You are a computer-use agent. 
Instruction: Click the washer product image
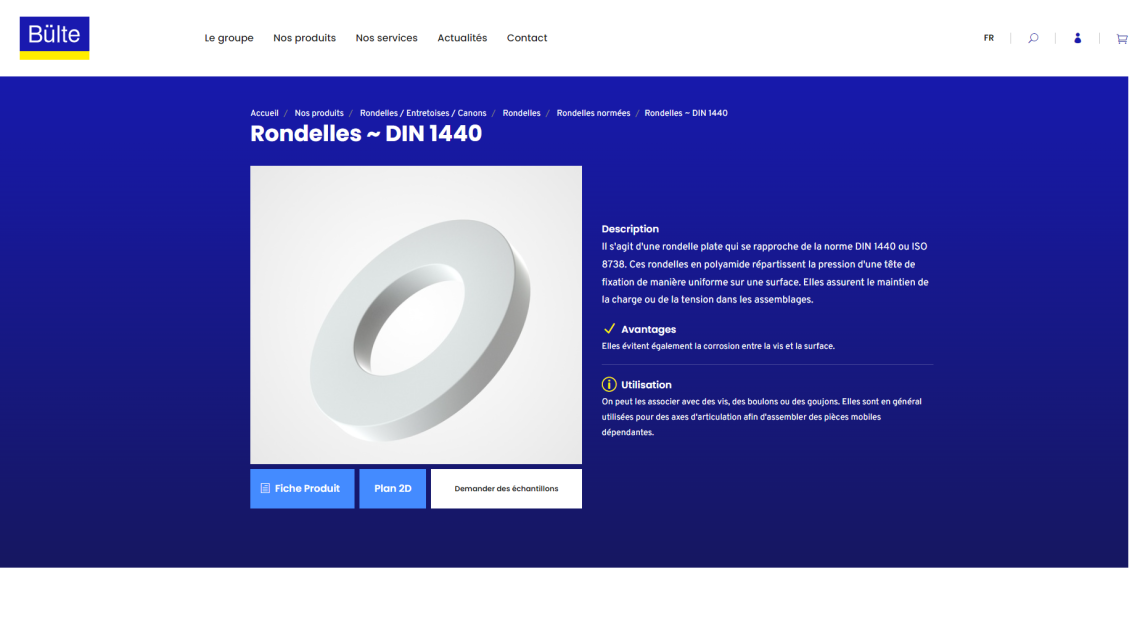tap(416, 315)
